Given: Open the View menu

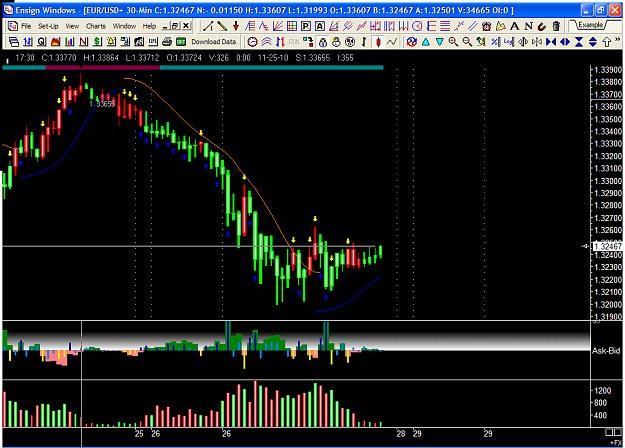Looking at the screenshot, I should pyautogui.click(x=72, y=26).
